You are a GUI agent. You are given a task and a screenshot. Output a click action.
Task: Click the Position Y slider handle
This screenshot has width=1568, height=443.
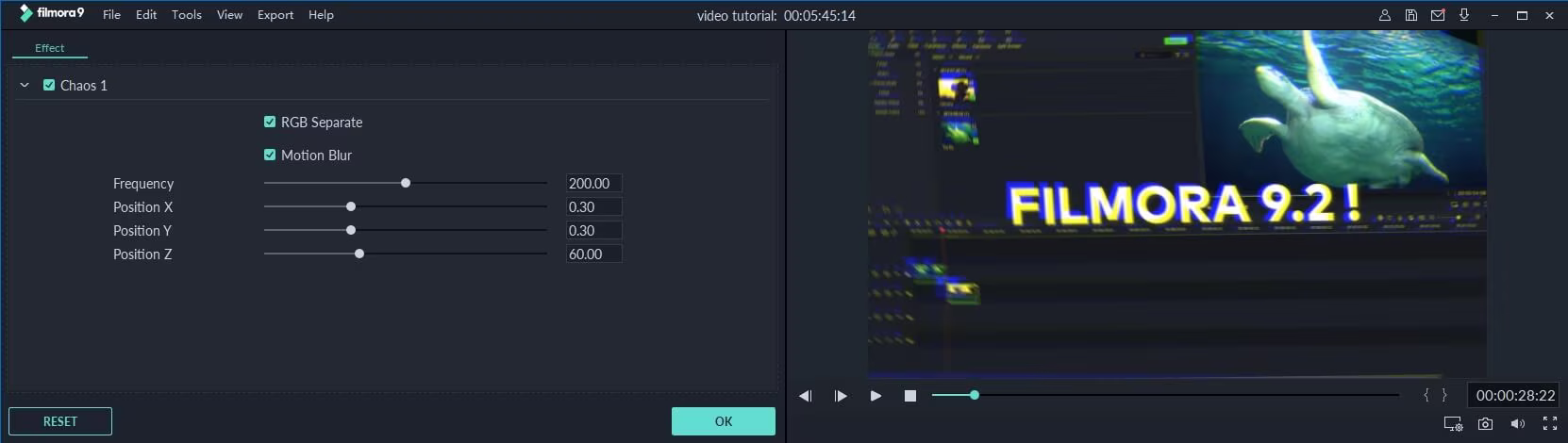click(351, 230)
